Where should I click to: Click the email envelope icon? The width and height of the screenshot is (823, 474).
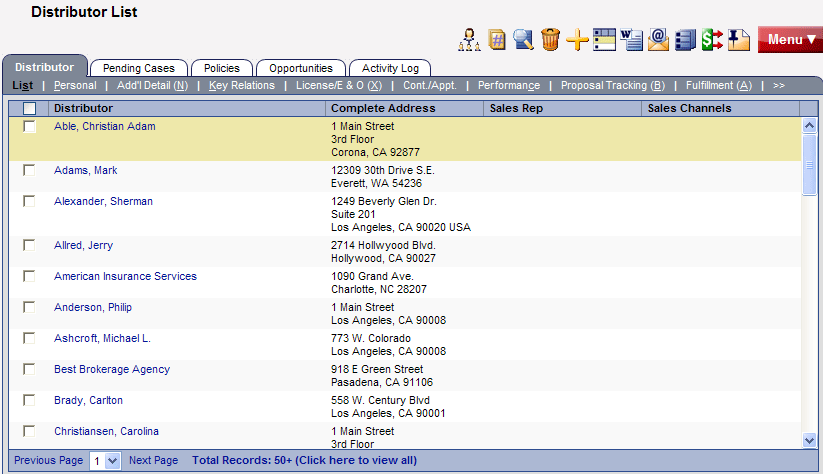coord(657,39)
